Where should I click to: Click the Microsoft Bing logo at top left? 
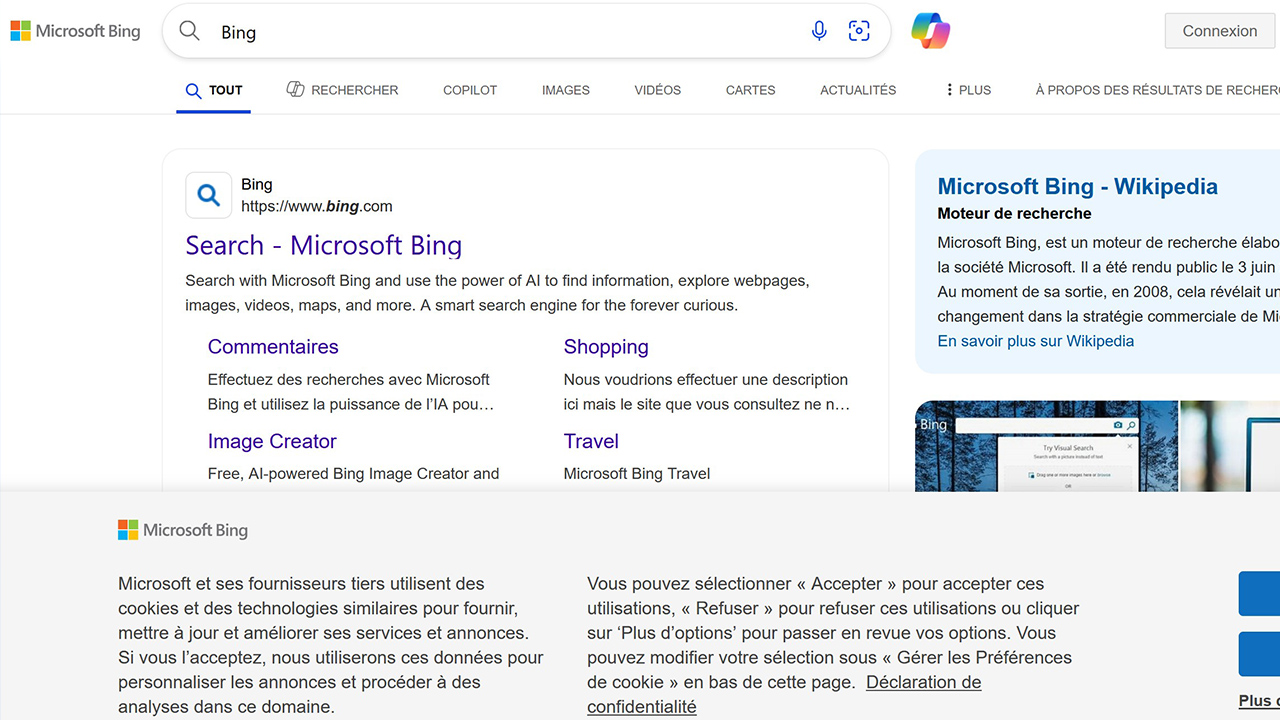75,30
